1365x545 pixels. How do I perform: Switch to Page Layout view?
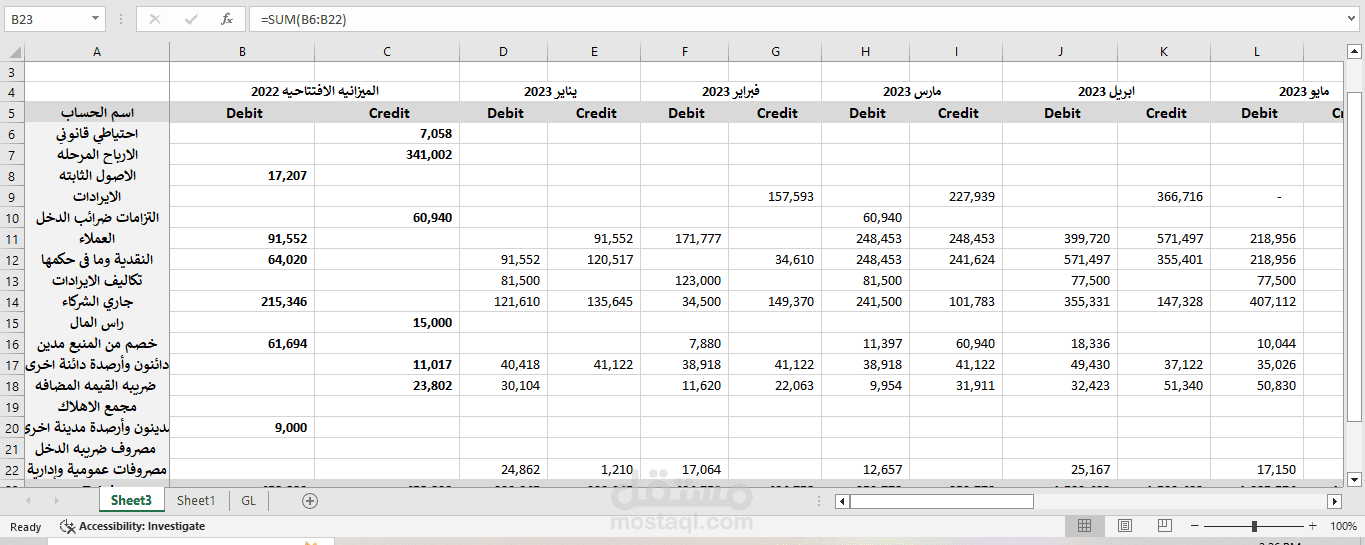pos(1124,526)
